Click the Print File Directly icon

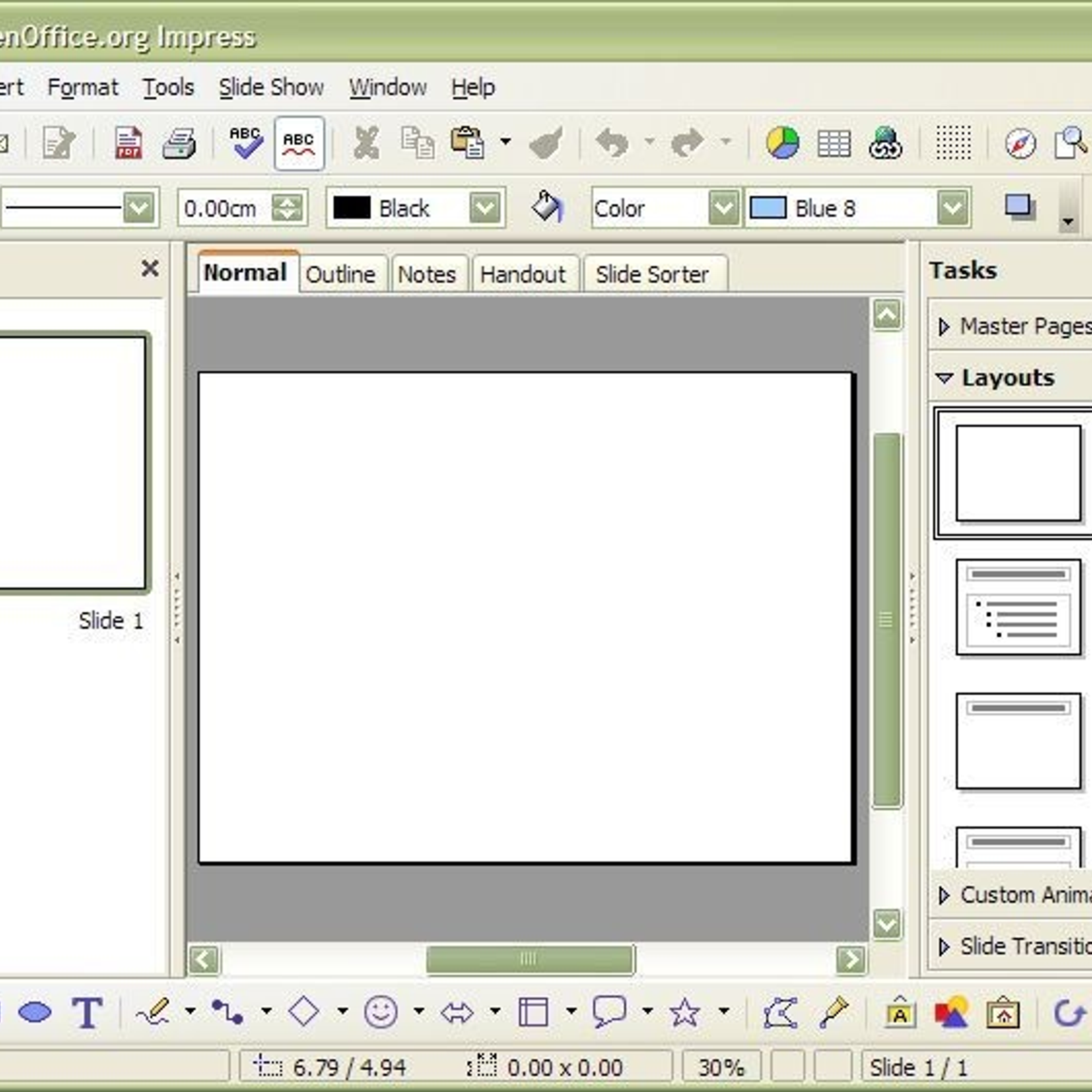click(x=179, y=143)
